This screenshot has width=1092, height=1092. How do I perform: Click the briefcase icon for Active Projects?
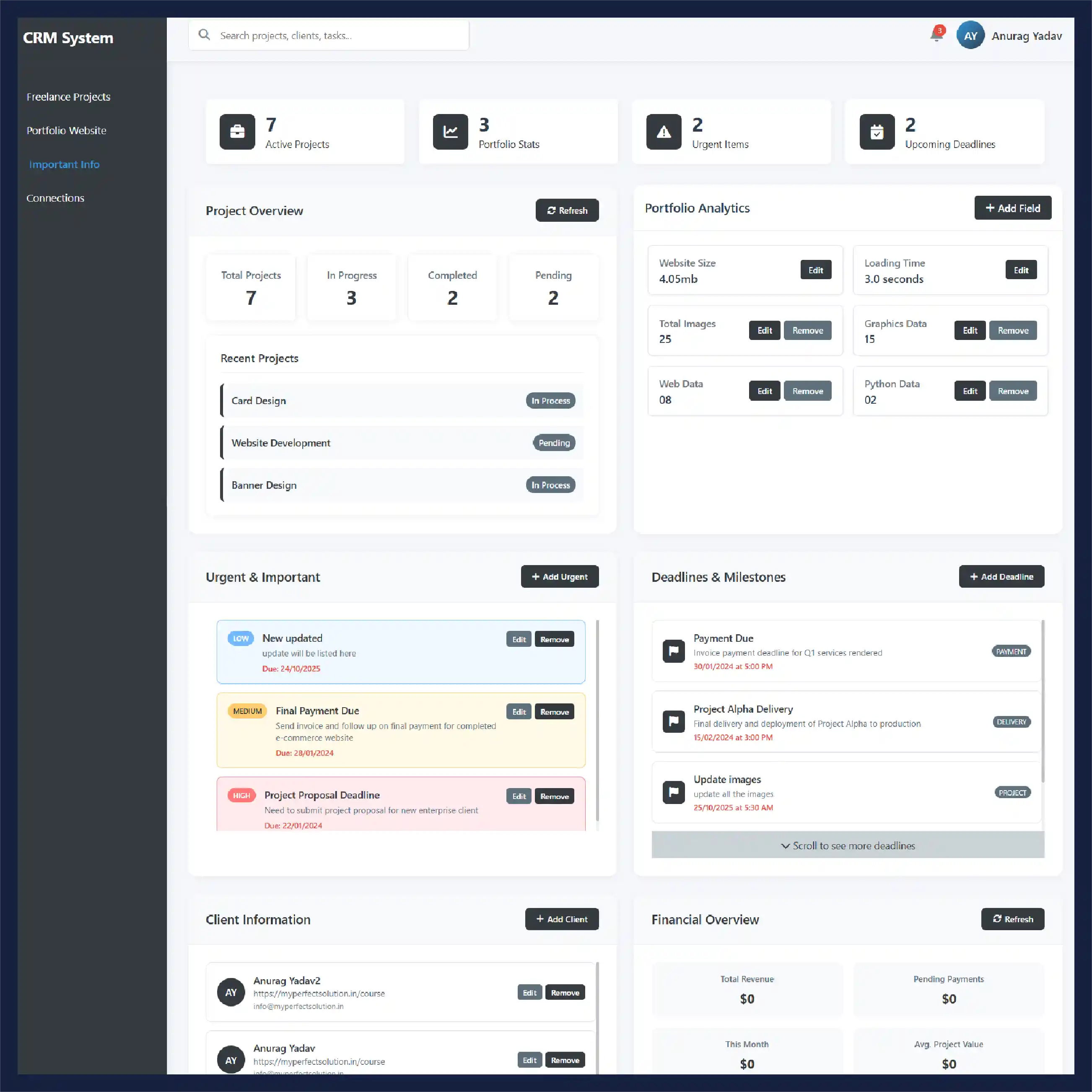coord(237,132)
